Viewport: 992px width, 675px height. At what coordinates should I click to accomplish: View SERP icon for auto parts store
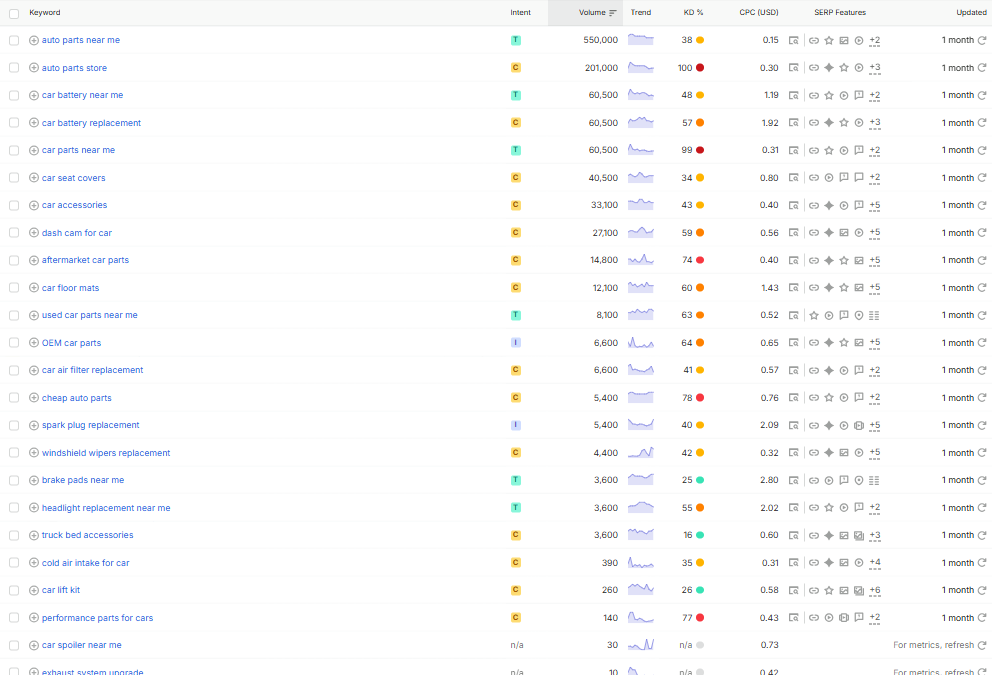tap(793, 68)
